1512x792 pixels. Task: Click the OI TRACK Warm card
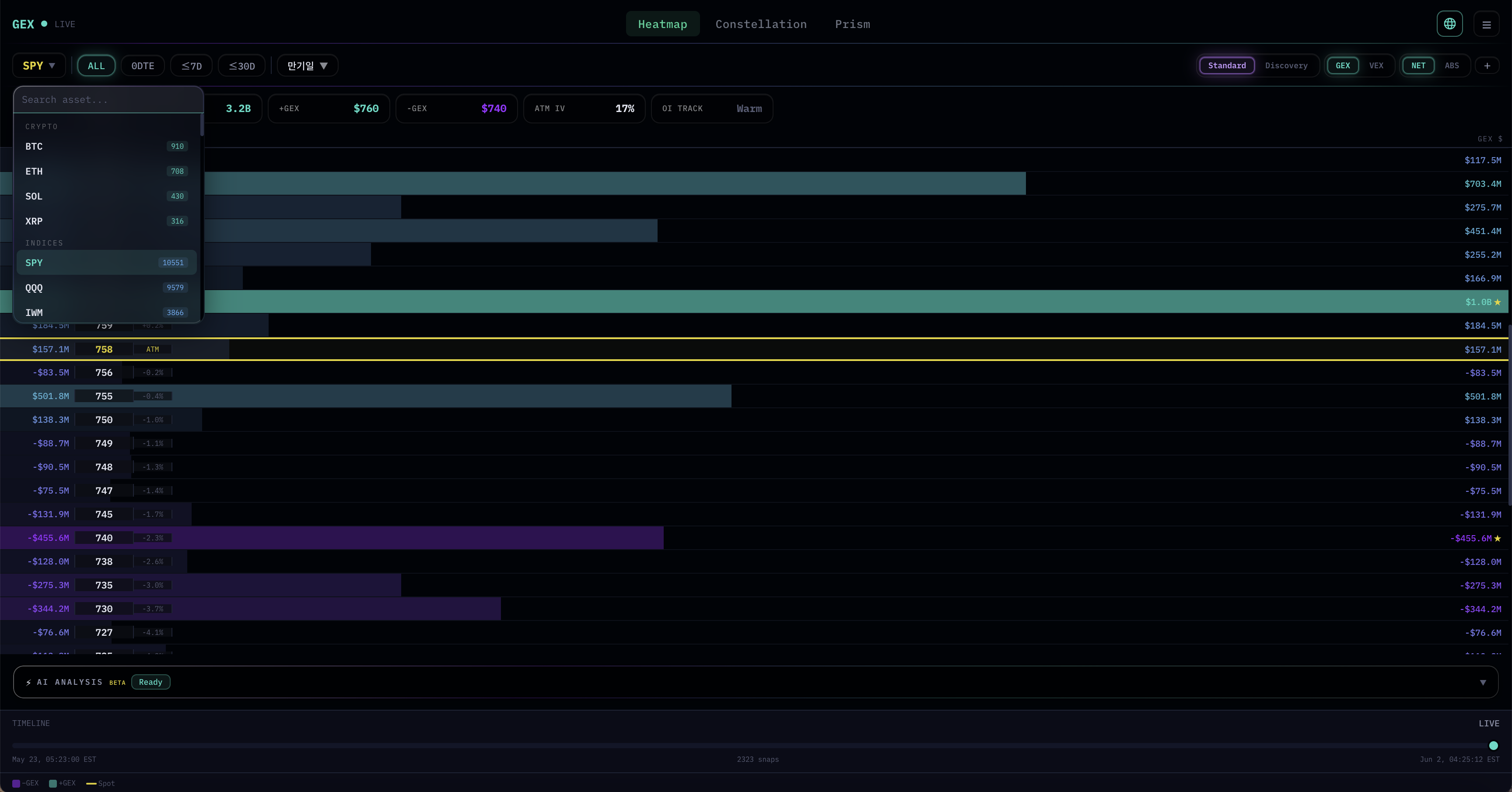click(x=712, y=109)
